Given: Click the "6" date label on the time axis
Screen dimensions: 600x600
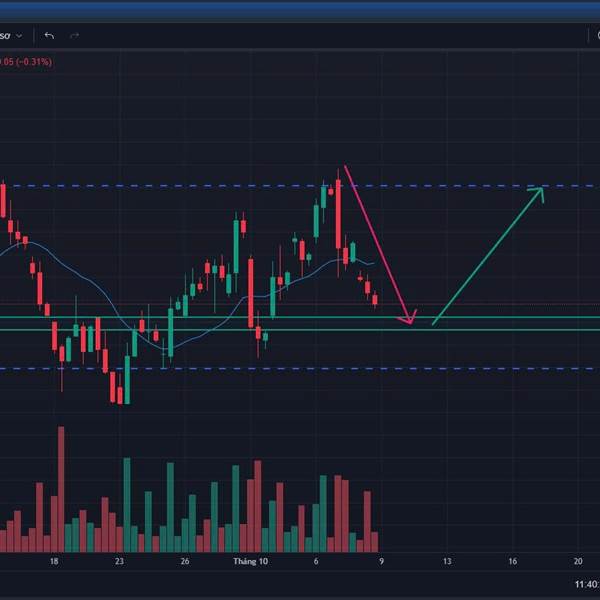Looking at the screenshot, I should pos(316,561).
